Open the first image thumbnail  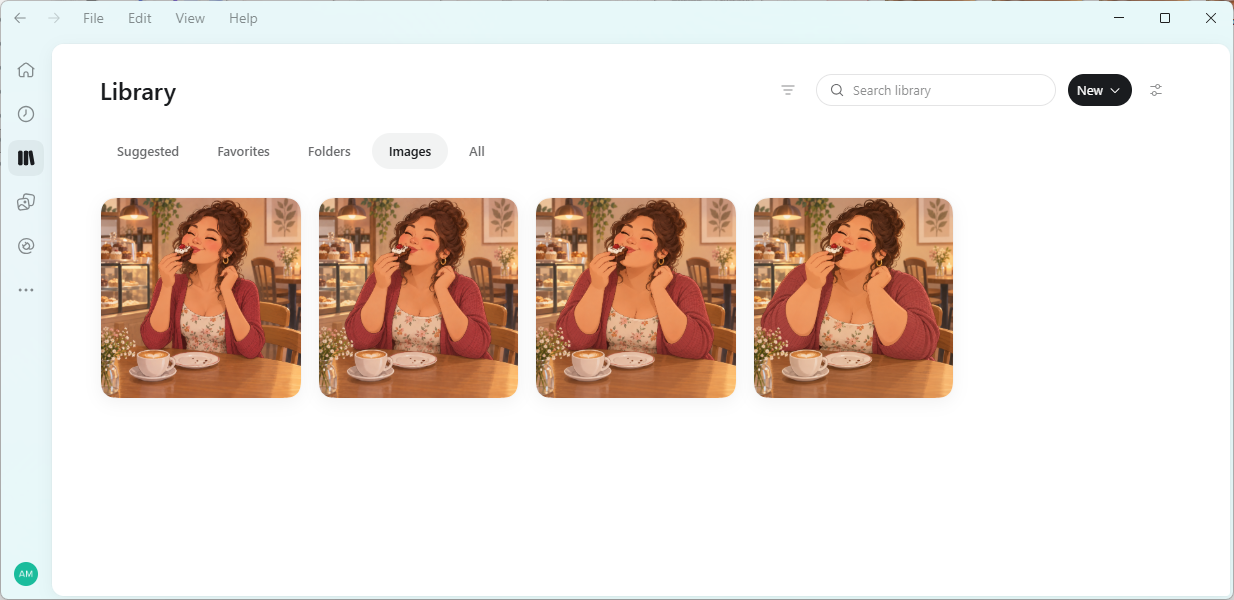click(201, 298)
